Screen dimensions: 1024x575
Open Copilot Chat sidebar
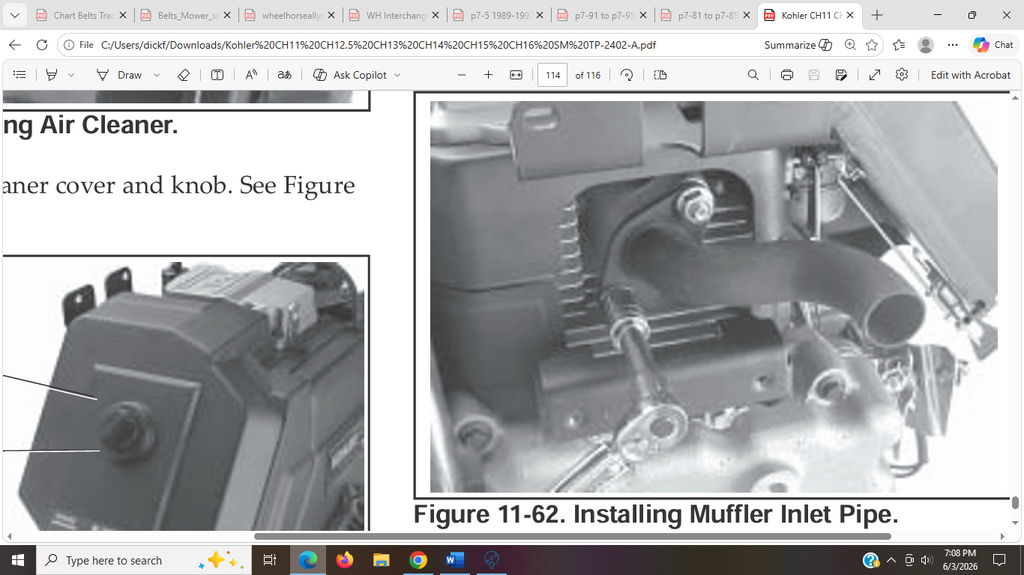[993, 45]
